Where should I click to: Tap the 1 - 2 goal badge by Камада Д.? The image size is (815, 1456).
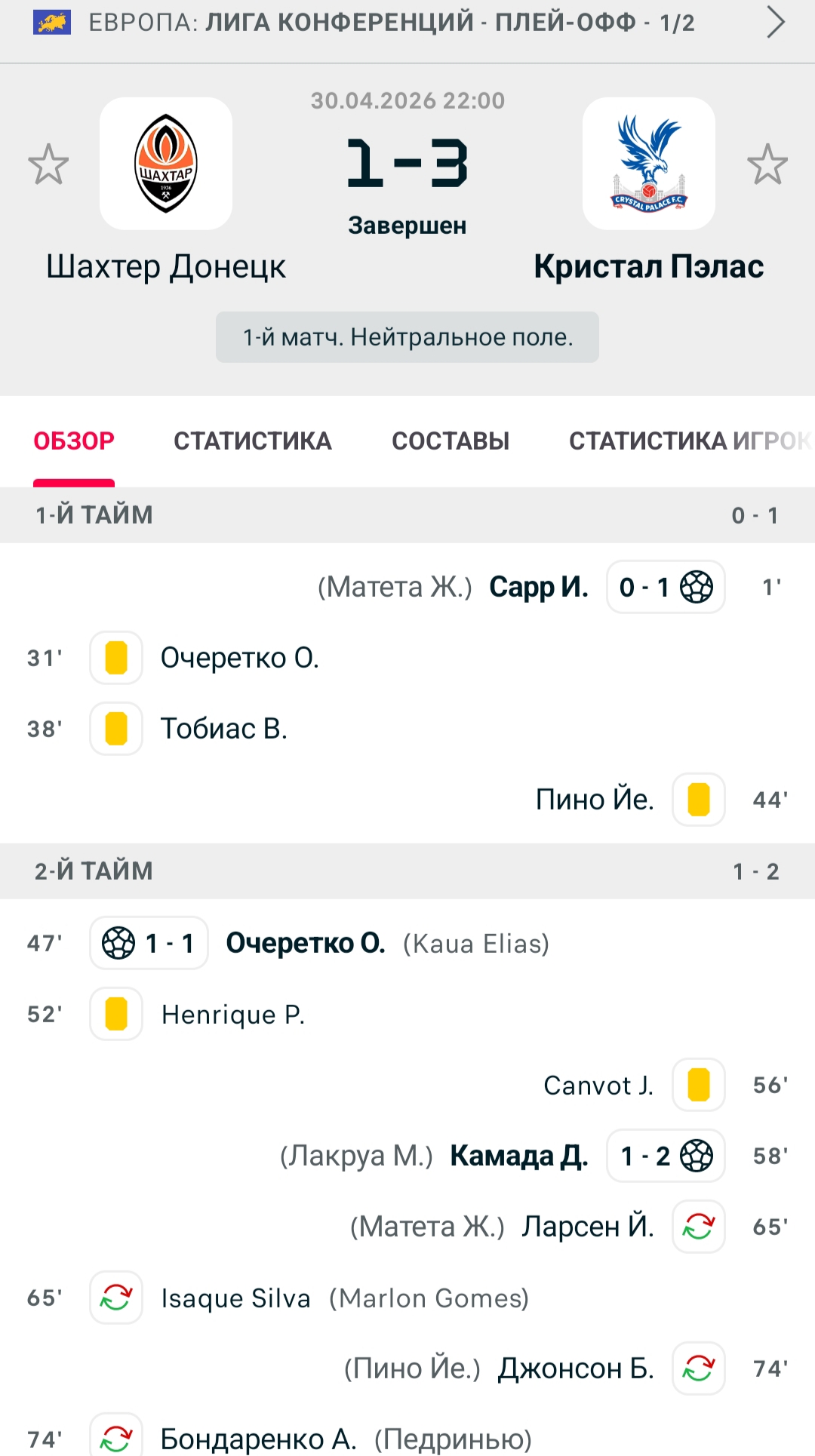pos(666,1156)
